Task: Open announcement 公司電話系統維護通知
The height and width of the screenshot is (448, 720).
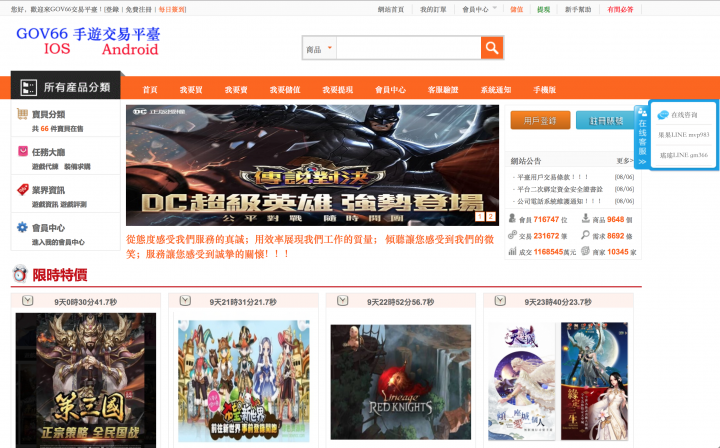Action: pyautogui.click(x=559, y=201)
